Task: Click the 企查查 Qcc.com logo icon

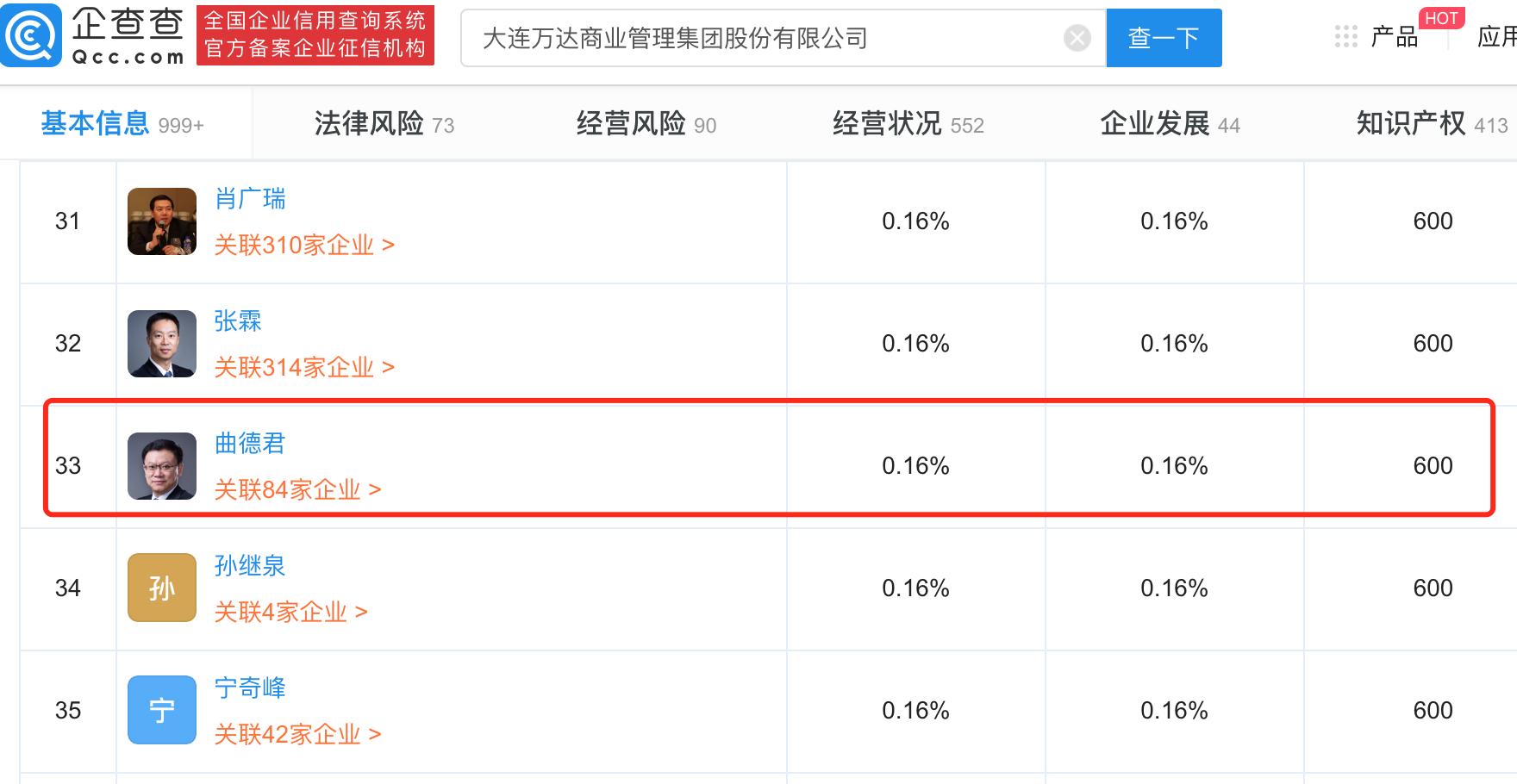Action: pyautogui.click(x=30, y=37)
